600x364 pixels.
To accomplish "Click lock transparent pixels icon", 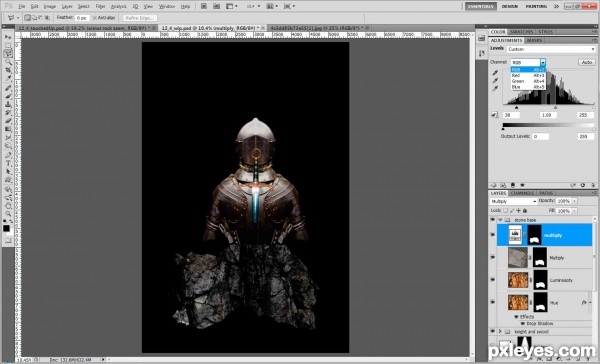I will (505, 211).
